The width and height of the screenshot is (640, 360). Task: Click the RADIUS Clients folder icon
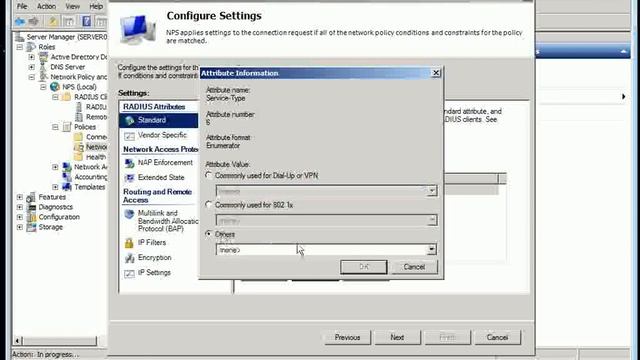point(66,97)
